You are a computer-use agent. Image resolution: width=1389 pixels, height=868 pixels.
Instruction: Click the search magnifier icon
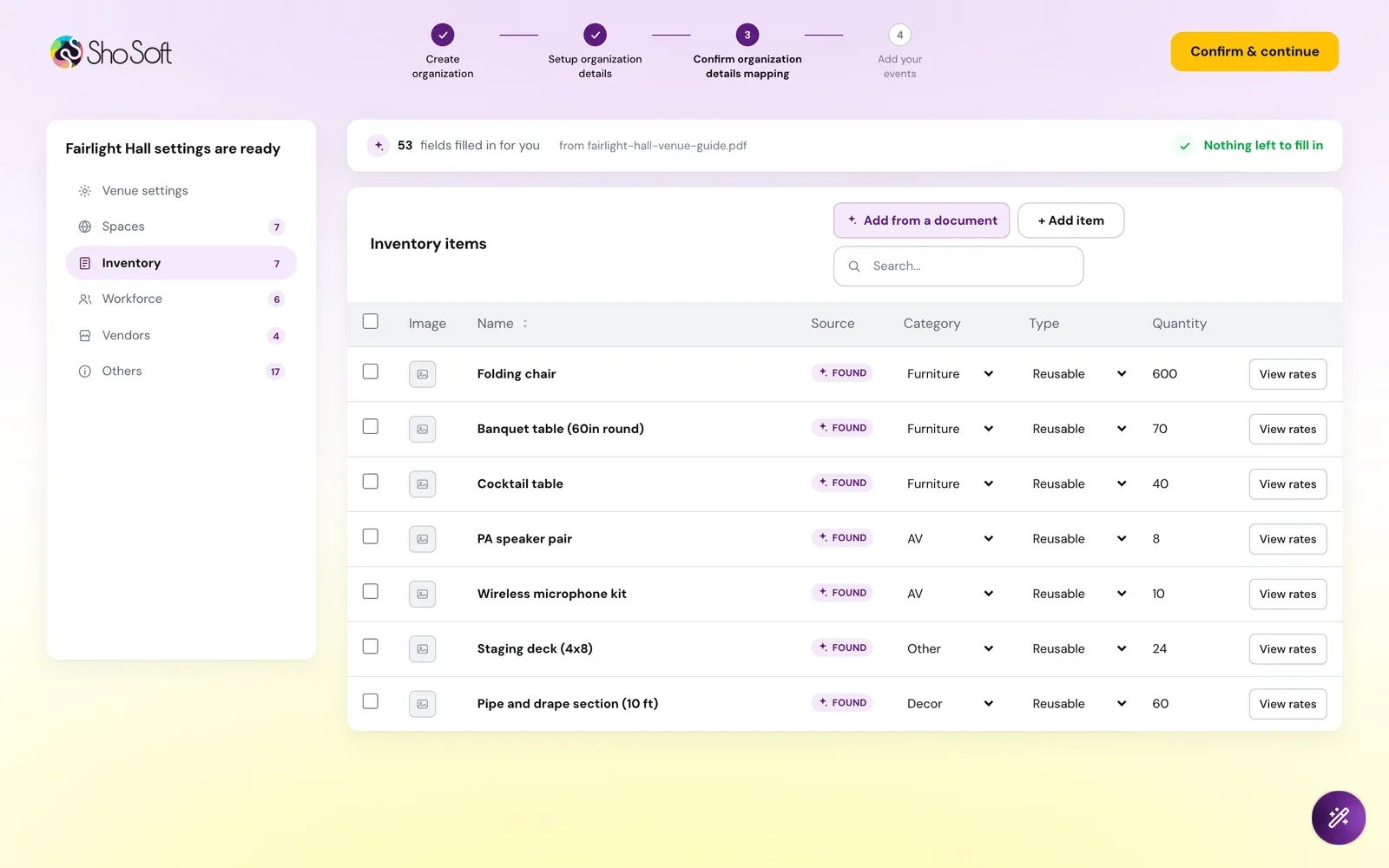(854, 266)
